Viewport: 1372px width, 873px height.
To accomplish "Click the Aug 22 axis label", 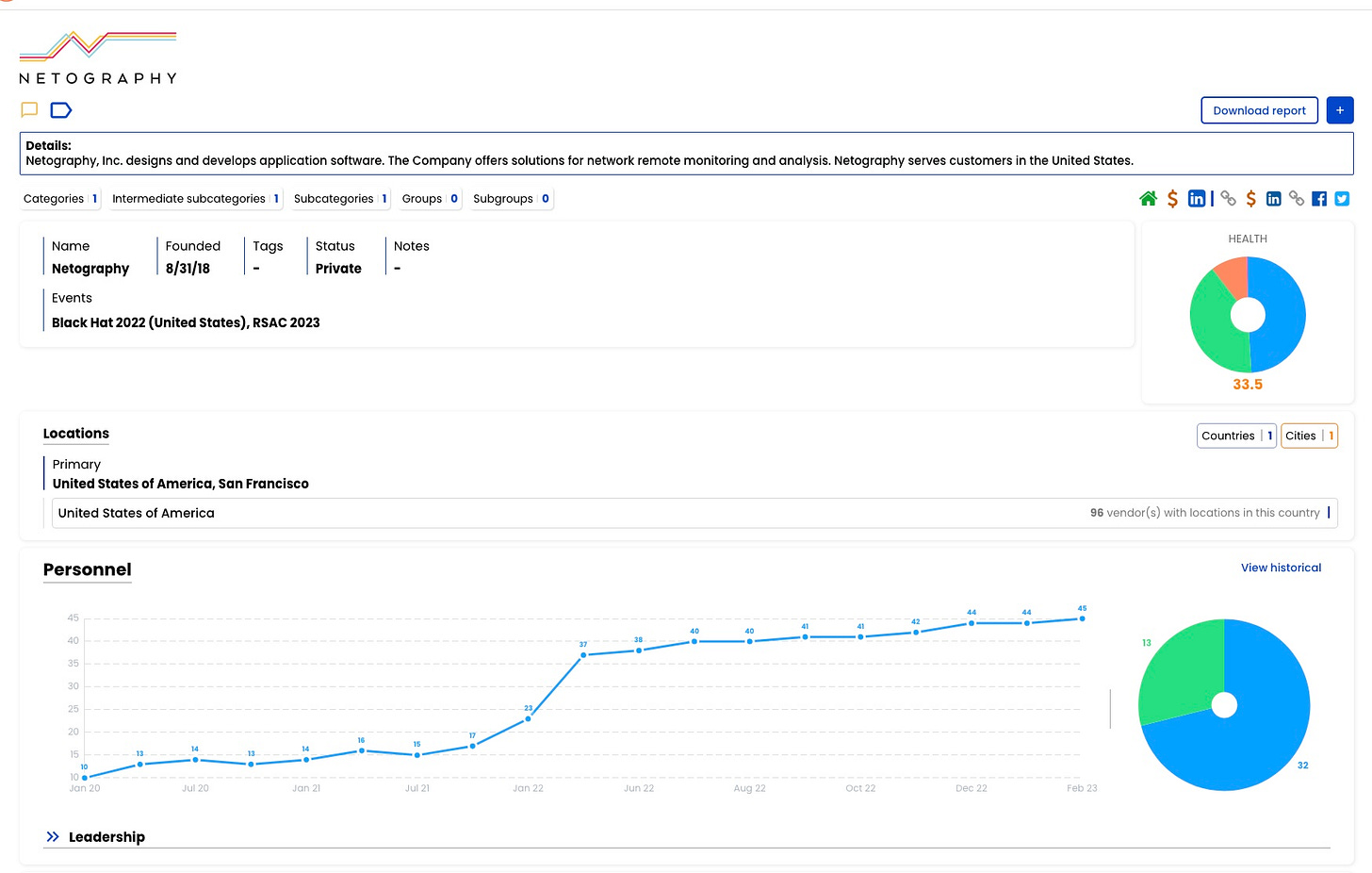I will (x=749, y=788).
